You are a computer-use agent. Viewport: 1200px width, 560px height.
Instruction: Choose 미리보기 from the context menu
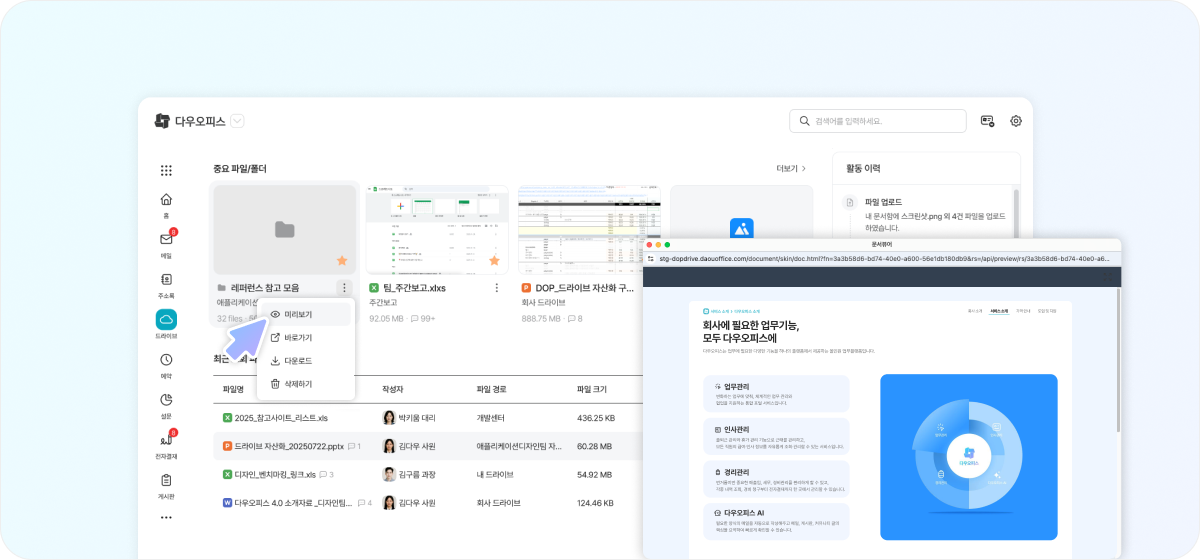point(305,314)
